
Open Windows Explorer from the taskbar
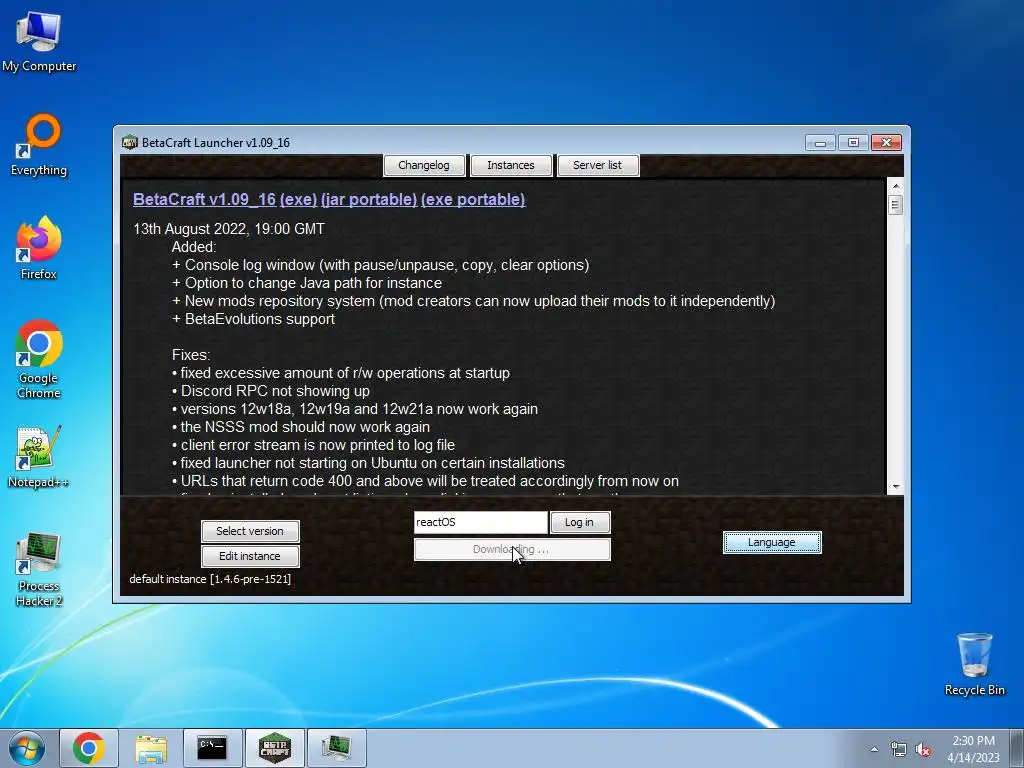[151, 748]
